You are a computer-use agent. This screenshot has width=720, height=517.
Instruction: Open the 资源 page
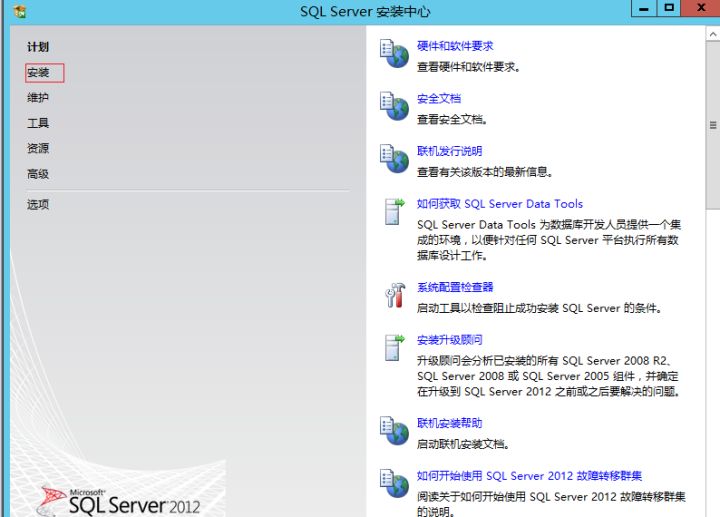[38, 148]
